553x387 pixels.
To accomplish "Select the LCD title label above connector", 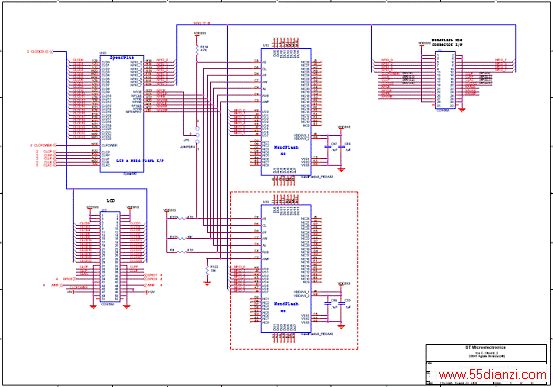I will pyautogui.click(x=111, y=200).
